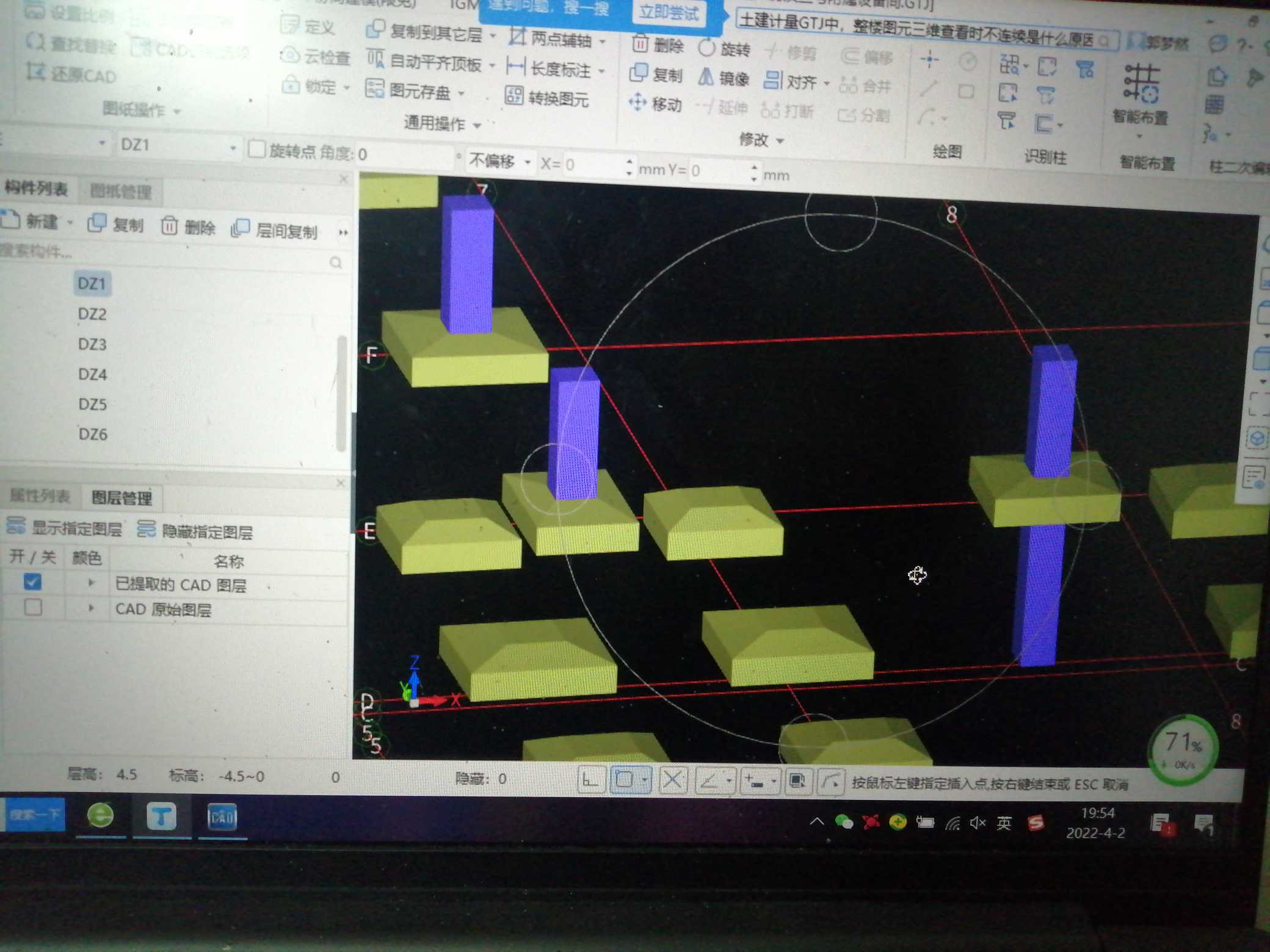This screenshot has width=1270, height=952.
Task: Open the 3D cube view icon on right sidebar
Action: [x=1257, y=438]
